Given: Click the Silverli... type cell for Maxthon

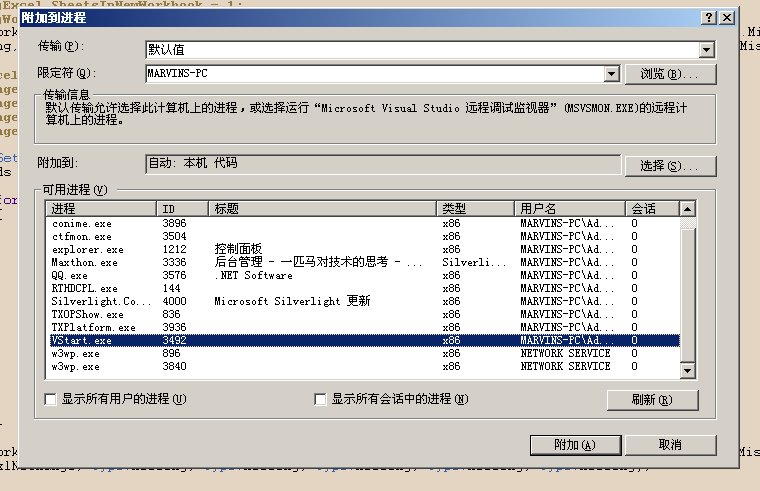Looking at the screenshot, I should [474, 262].
